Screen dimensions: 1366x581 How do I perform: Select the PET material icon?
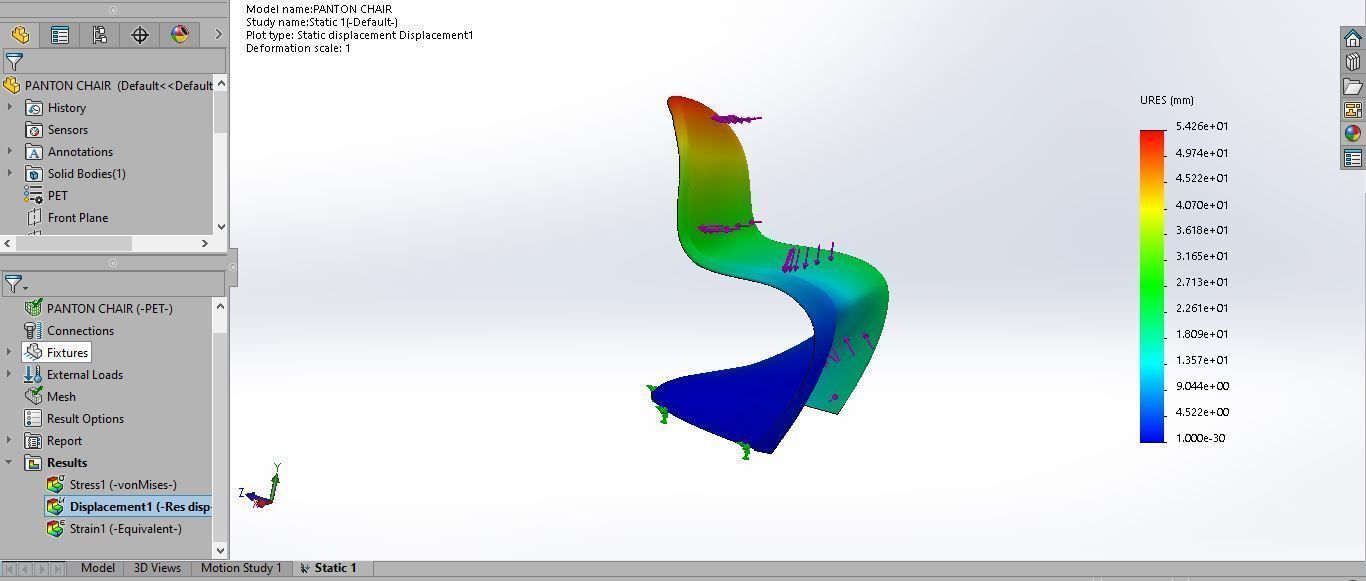pyautogui.click(x=34, y=196)
